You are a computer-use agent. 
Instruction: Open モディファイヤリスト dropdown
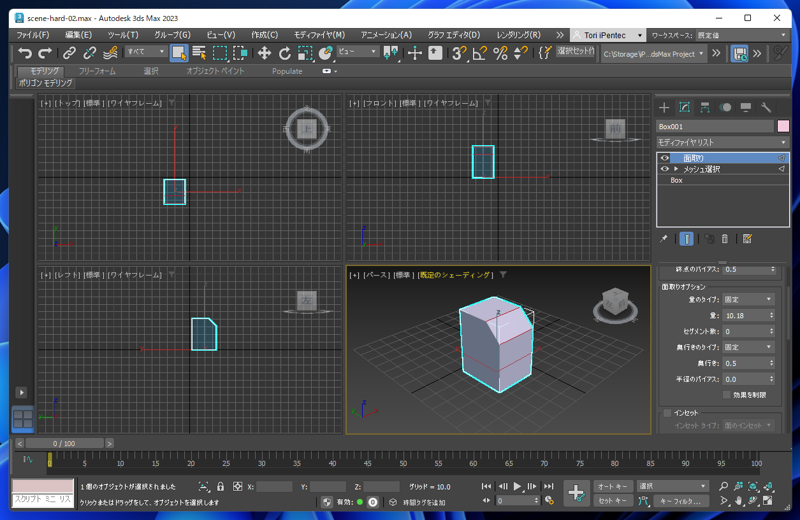(x=722, y=142)
